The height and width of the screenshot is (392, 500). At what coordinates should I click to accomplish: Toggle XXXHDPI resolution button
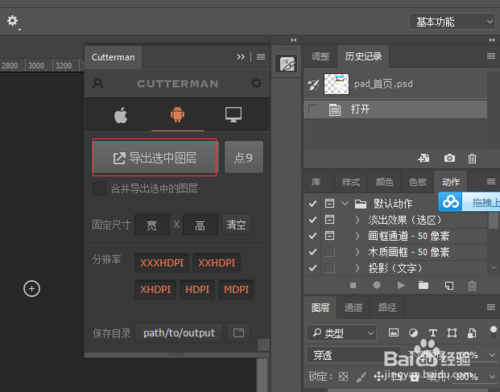162,263
